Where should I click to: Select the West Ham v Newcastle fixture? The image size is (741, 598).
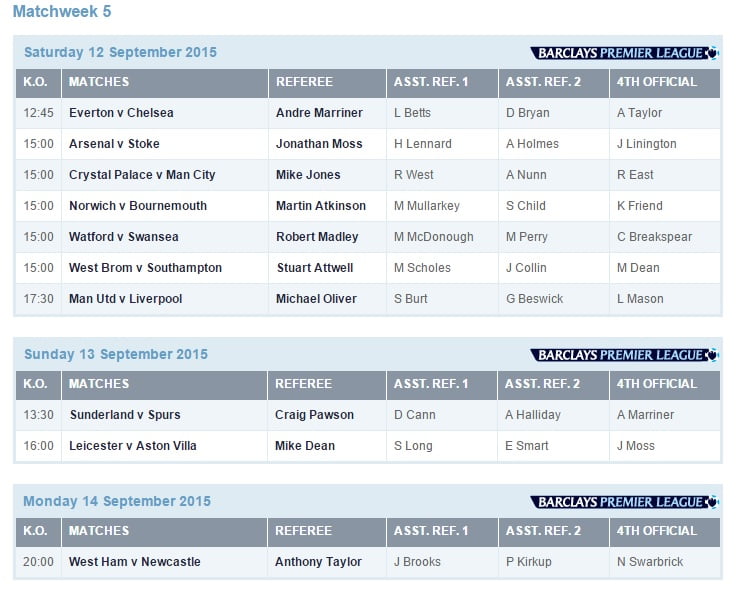(134, 562)
